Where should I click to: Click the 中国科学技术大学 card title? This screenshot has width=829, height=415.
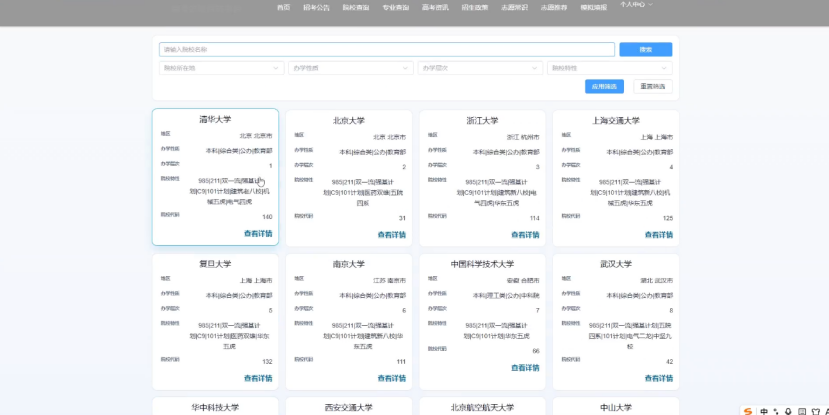coord(482,264)
